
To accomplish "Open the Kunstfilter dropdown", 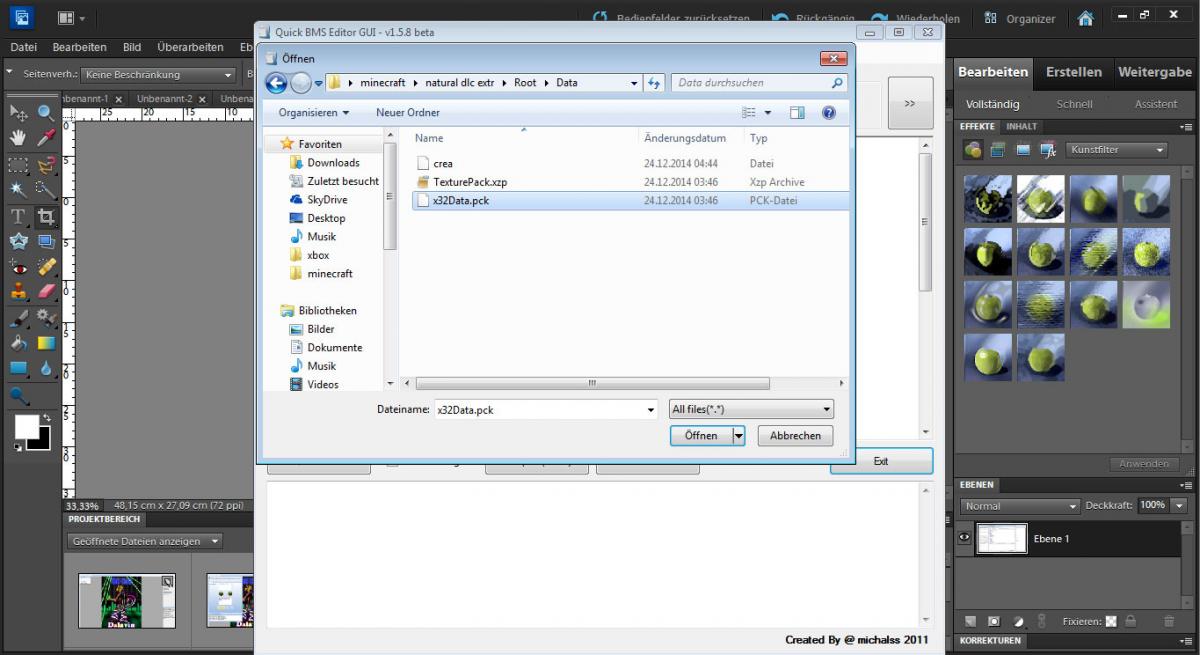I will tap(1116, 150).
